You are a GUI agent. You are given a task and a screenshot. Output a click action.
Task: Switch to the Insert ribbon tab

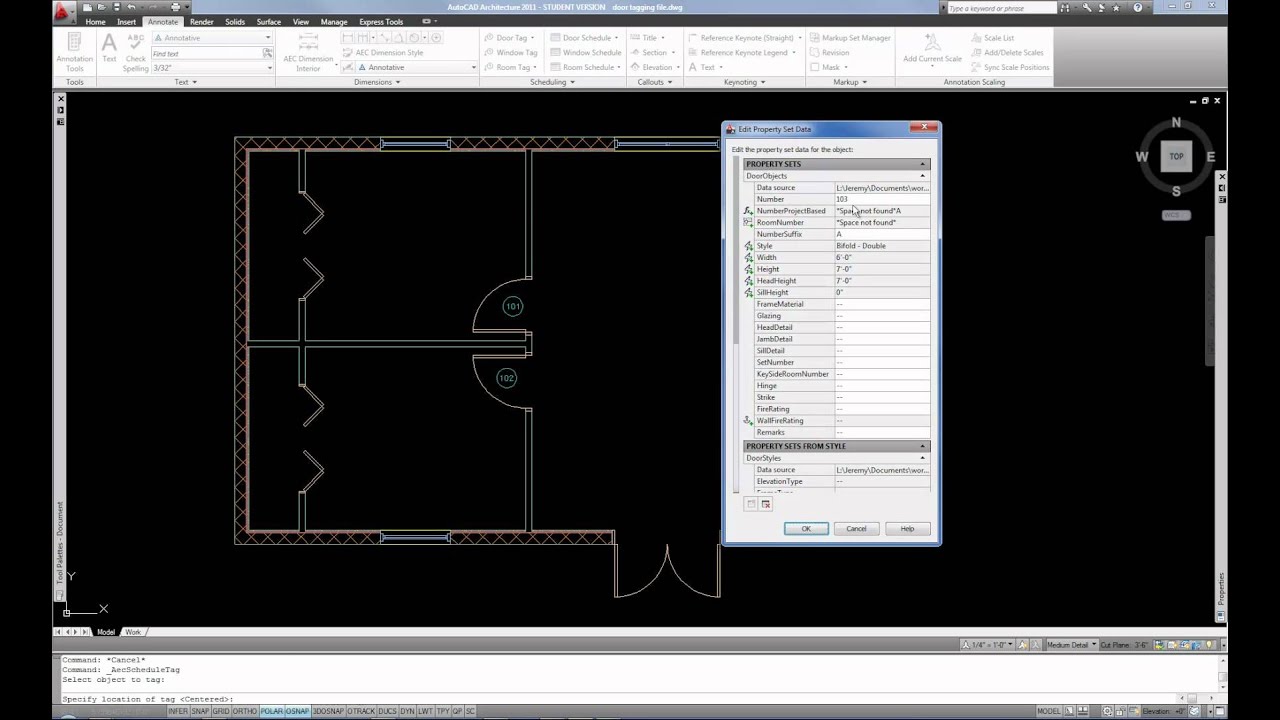tap(127, 22)
